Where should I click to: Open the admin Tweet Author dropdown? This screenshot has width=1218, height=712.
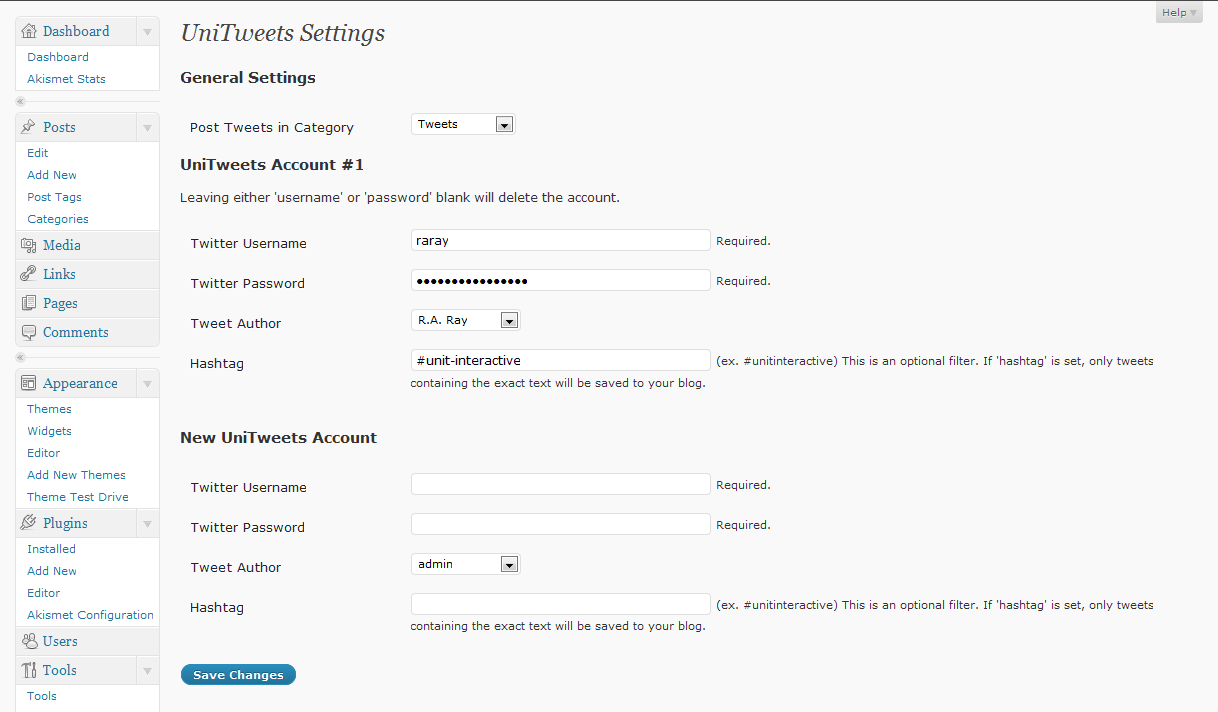[x=466, y=564]
